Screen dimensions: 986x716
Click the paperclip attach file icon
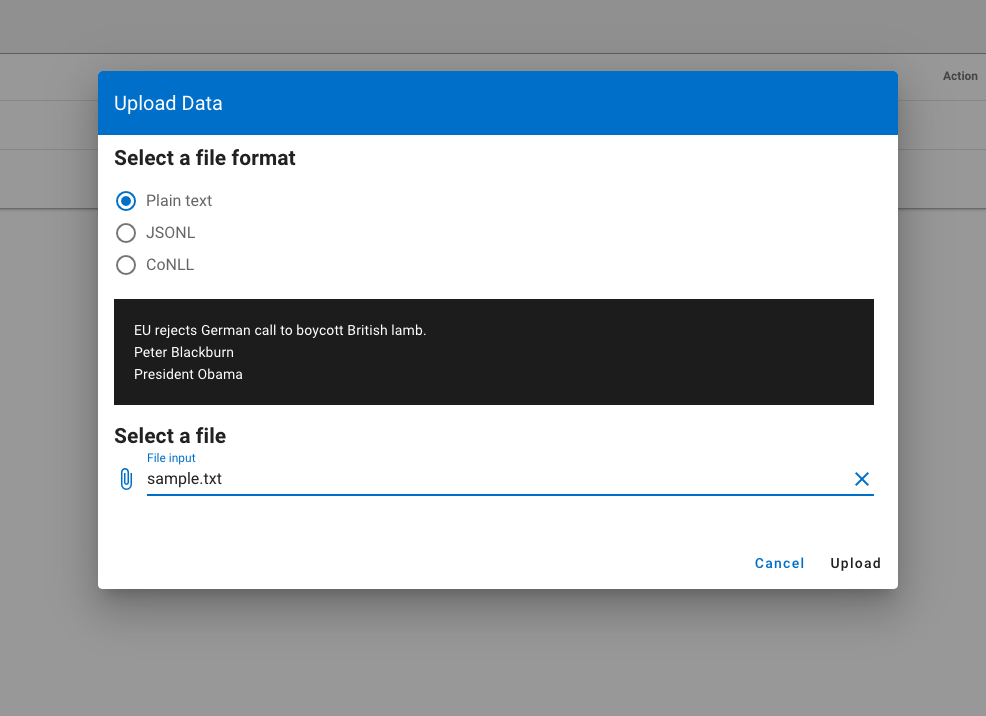126,479
